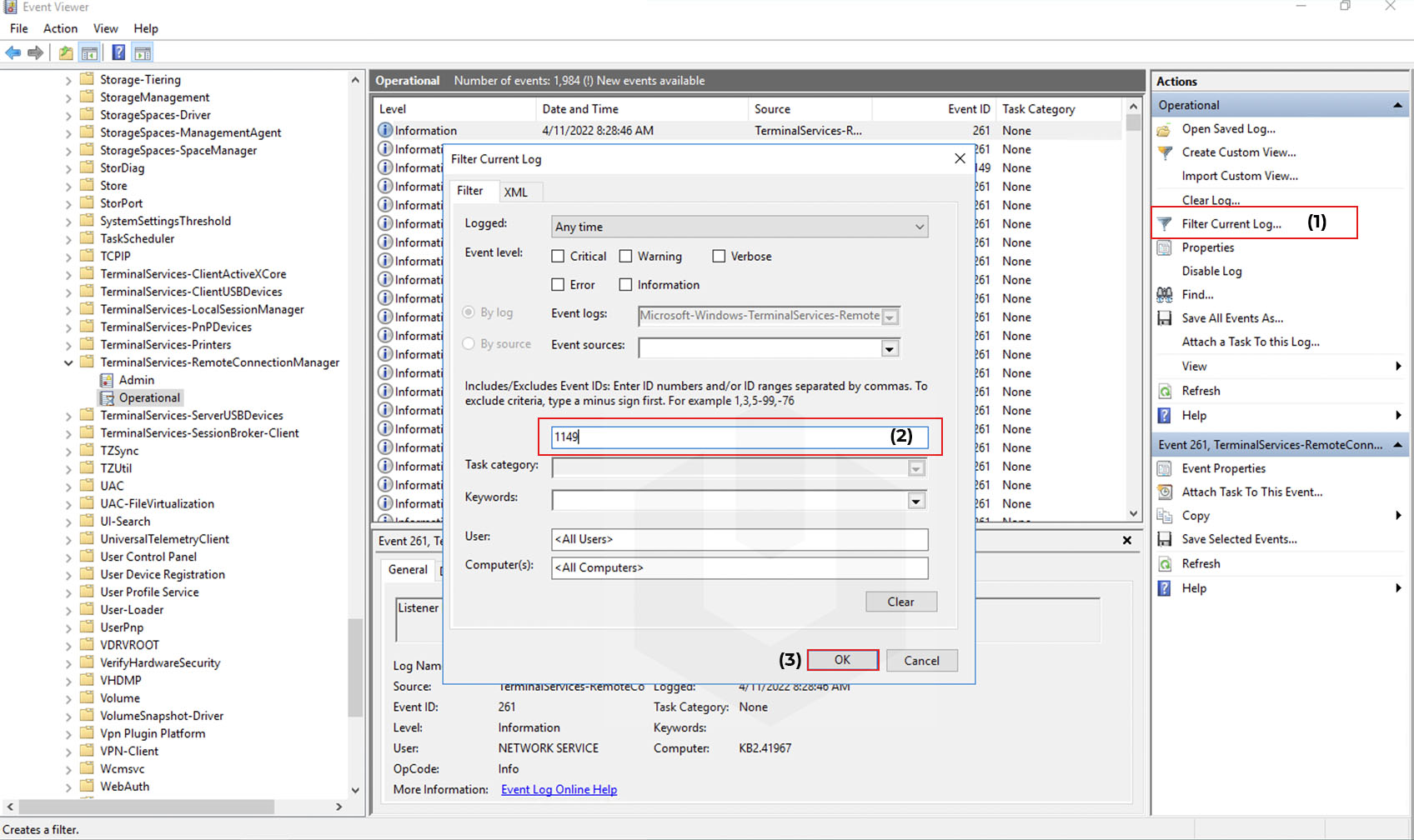Select the By source radio button
This screenshot has width=1414, height=840.
click(x=468, y=343)
